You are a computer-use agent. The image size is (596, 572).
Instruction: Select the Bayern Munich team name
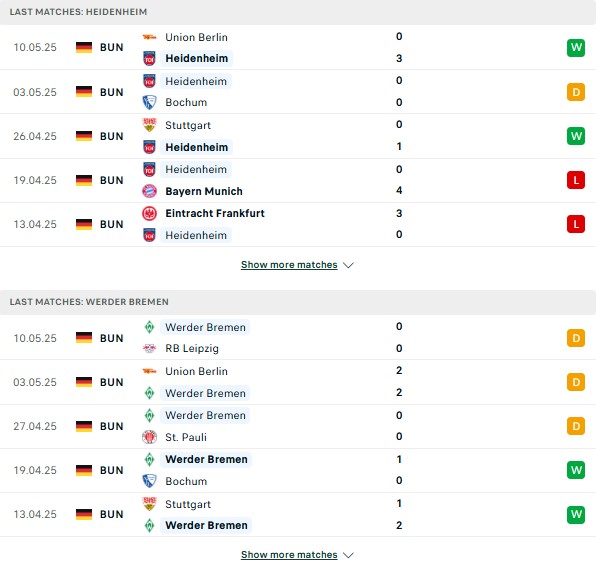tap(204, 191)
